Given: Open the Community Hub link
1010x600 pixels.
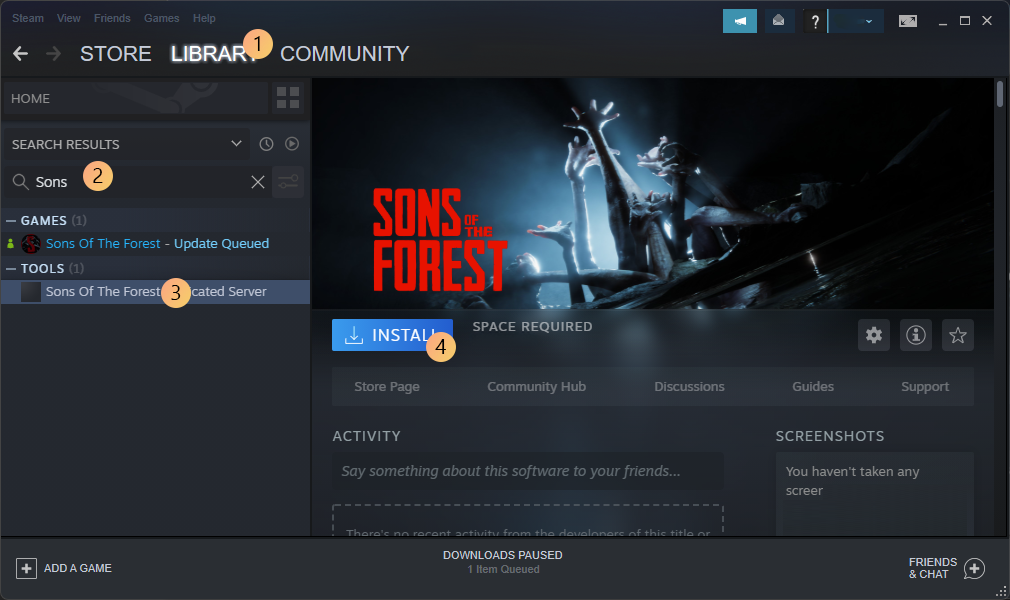Looking at the screenshot, I should [537, 387].
